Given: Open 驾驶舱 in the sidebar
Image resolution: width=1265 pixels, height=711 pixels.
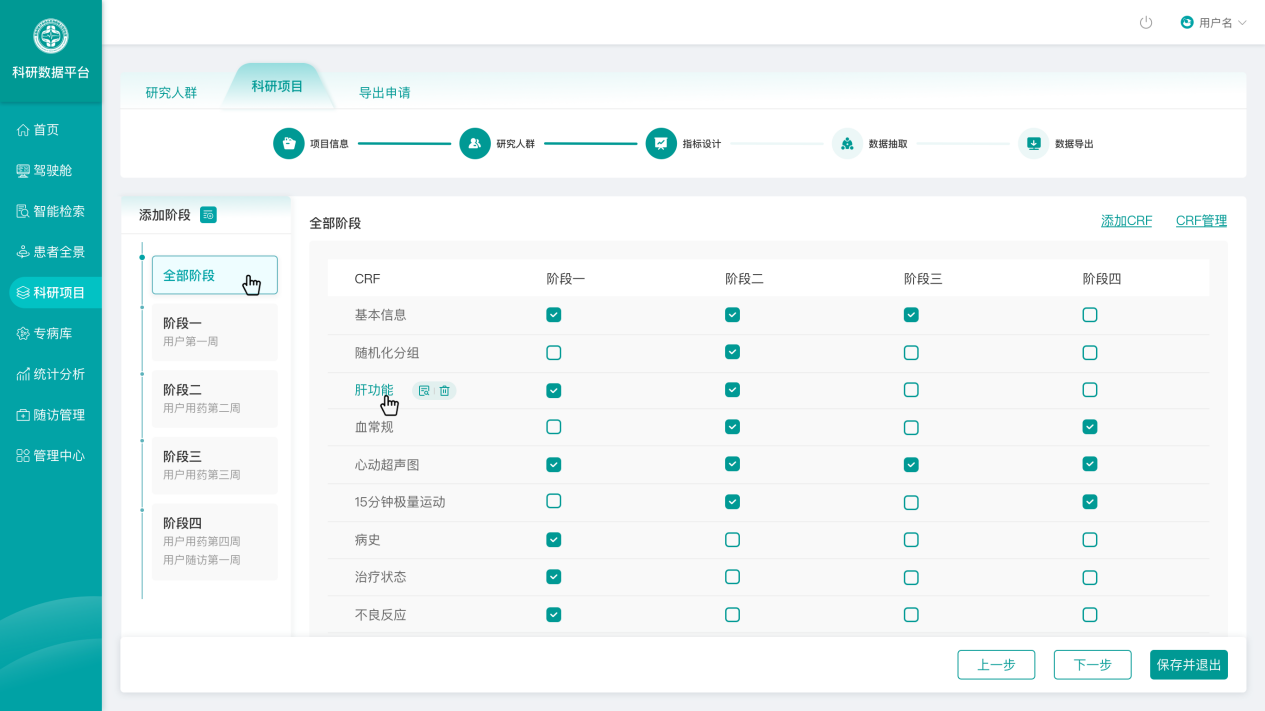Looking at the screenshot, I should [x=52, y=171].
